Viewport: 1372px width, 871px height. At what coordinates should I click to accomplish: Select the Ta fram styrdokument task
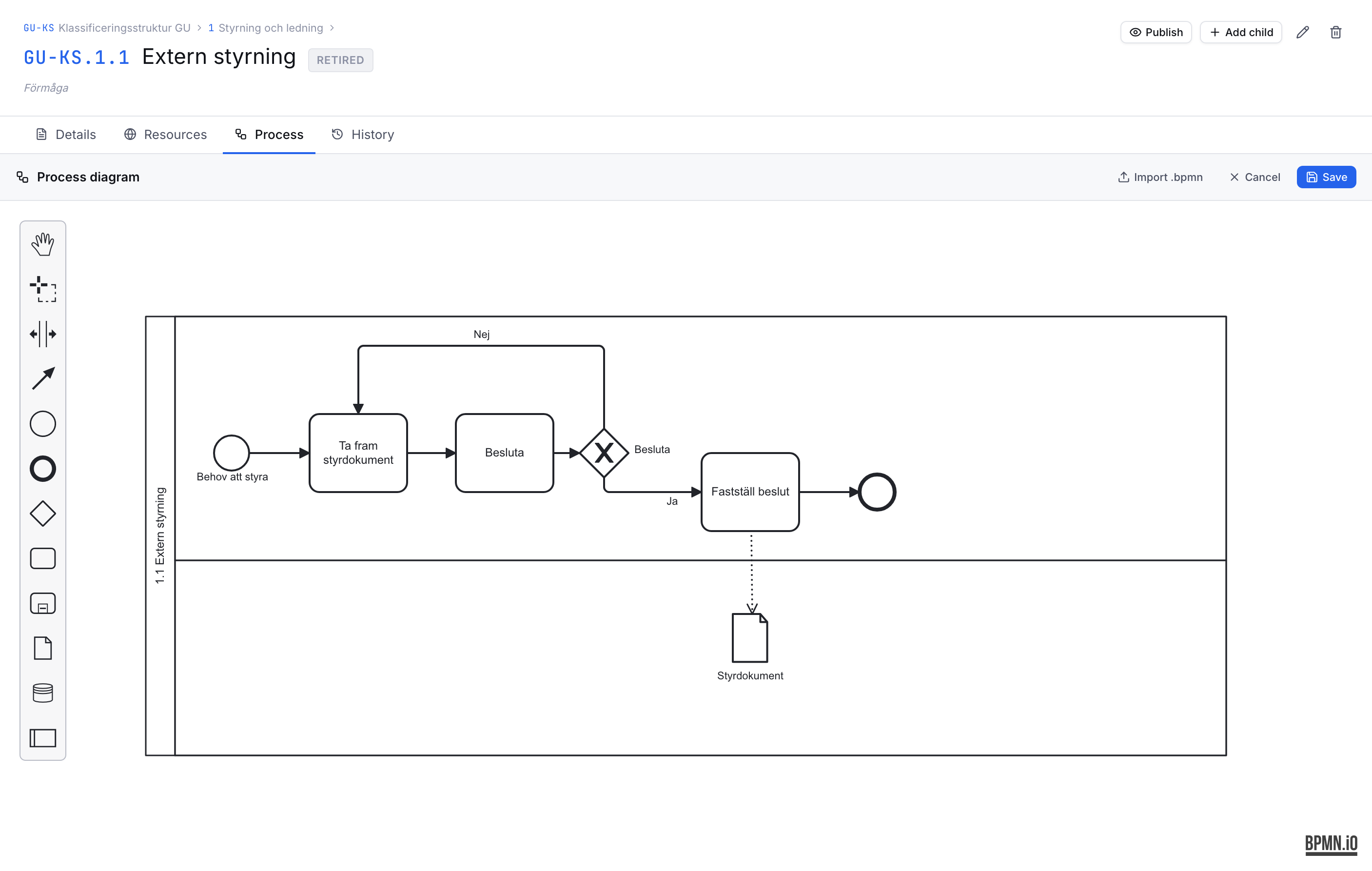click(x=358, y=453)
